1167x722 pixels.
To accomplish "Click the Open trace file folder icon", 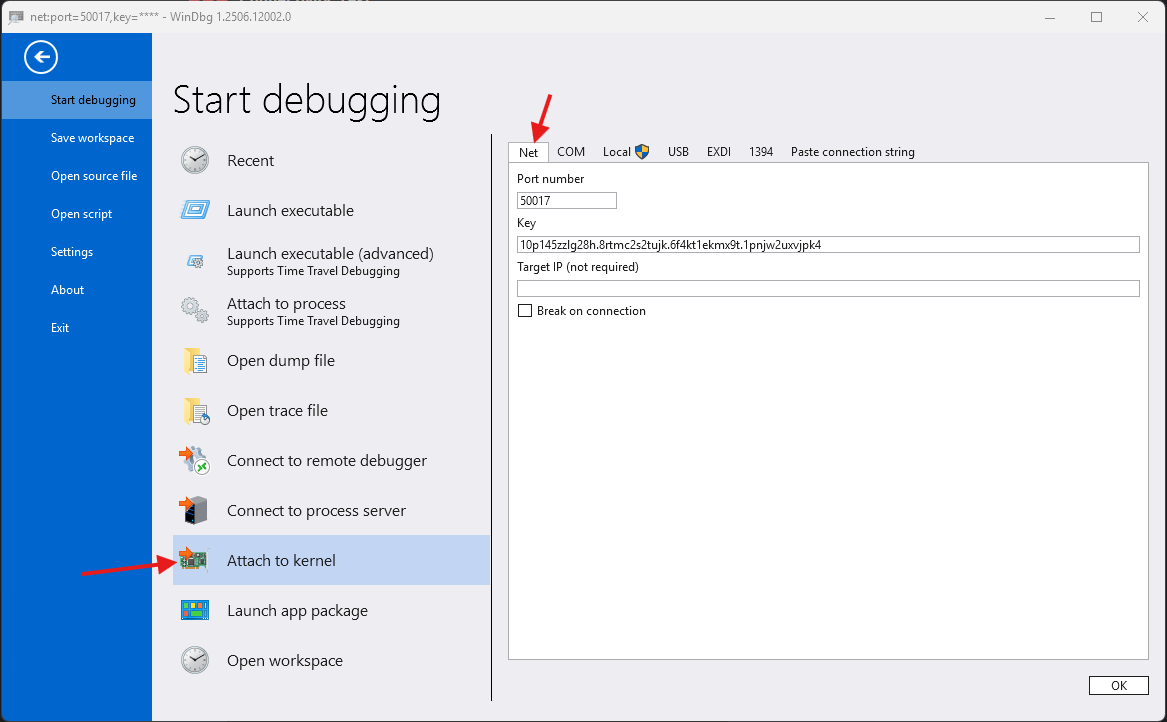I will (196, 411).
